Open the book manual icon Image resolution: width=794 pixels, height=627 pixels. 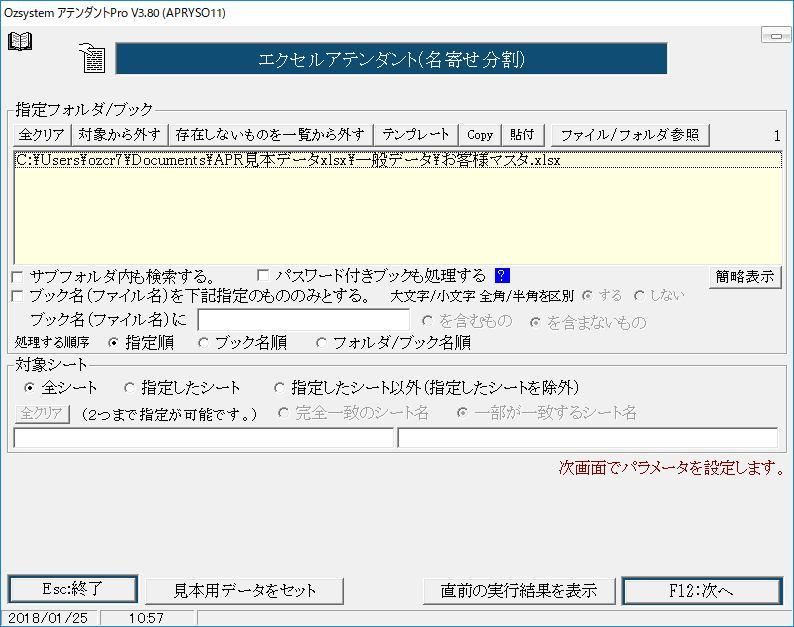(20, 41)
